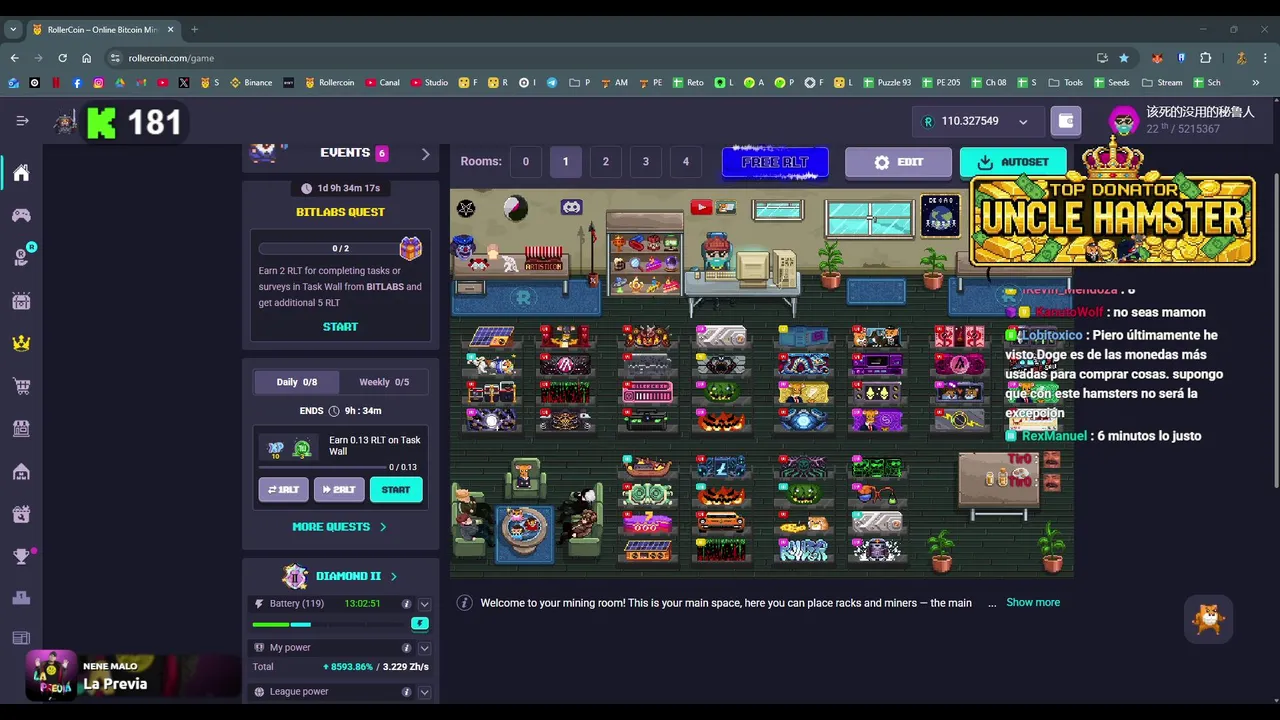Open the Stream bookmarks folder

point(1162,83)
